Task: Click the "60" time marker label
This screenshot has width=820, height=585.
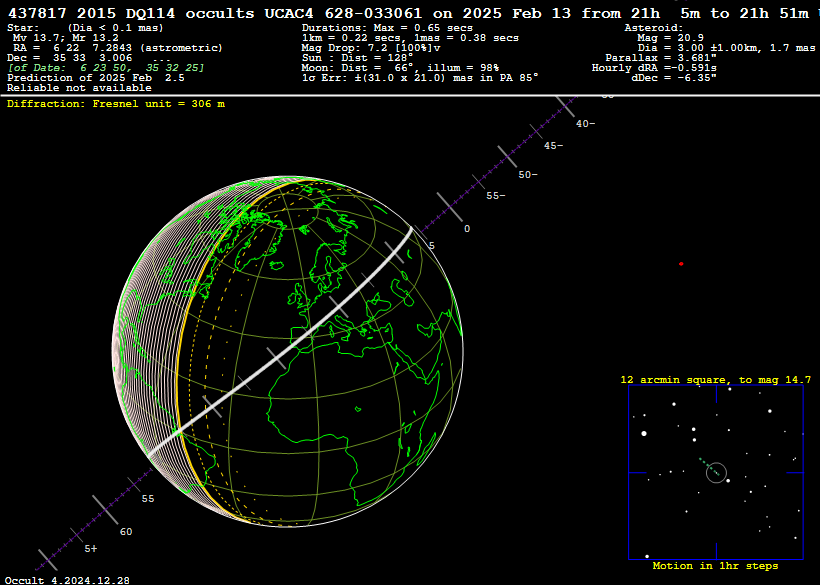Action: (x=126, y=532)
